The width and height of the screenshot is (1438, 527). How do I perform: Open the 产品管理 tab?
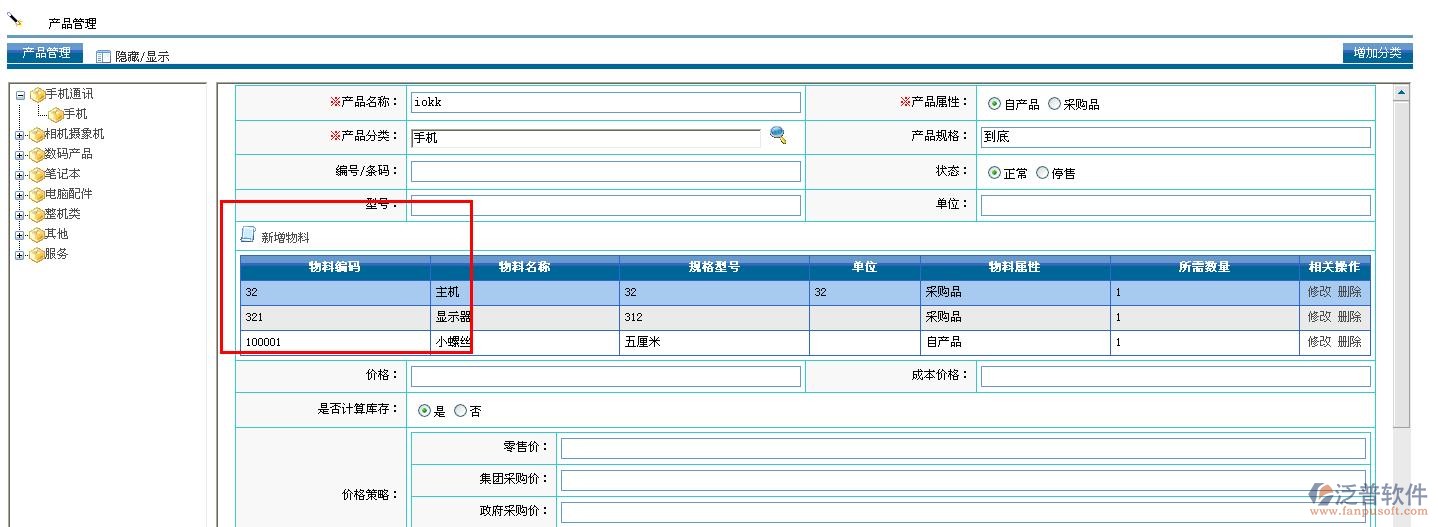[46, 53]
